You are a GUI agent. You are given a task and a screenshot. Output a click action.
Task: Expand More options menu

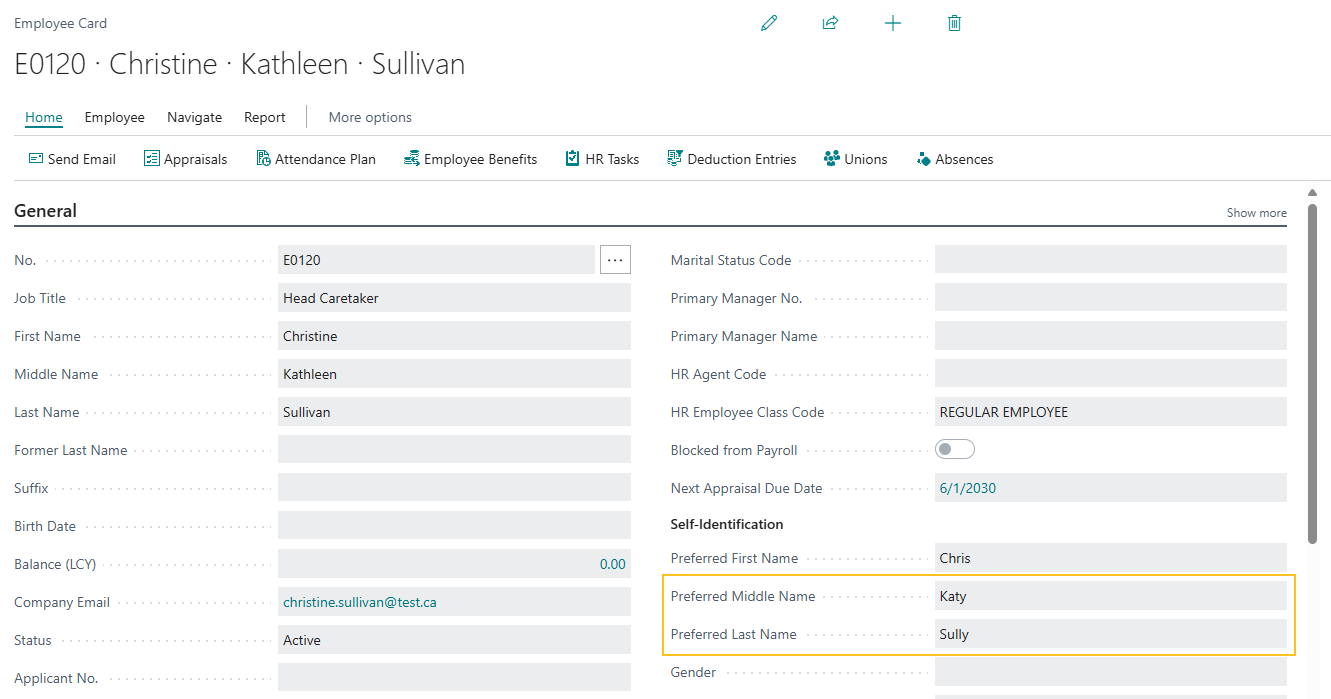click(x=369, y=117)
